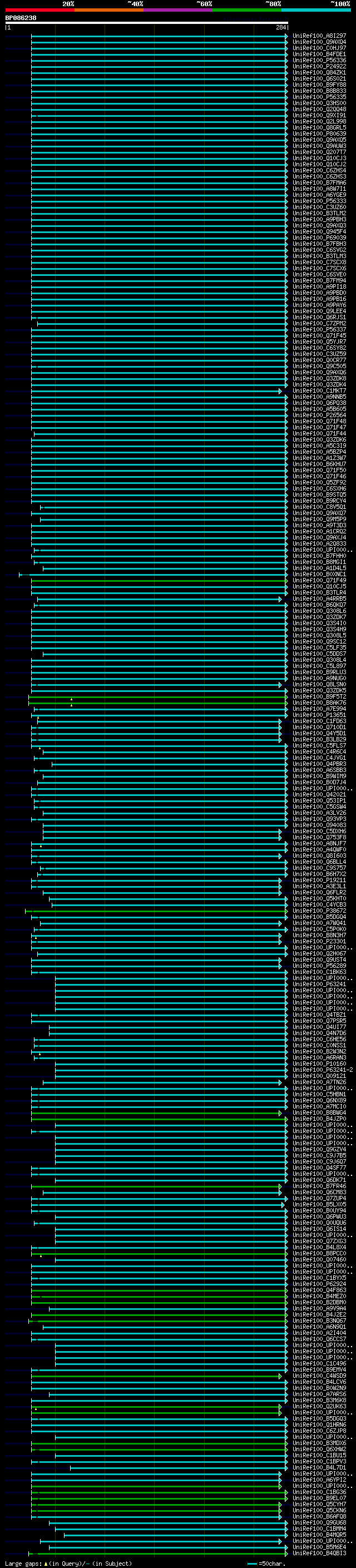Open the UniRef100_B7FHH0 hit
The image size is (356, 1568).
pos(319,556)
